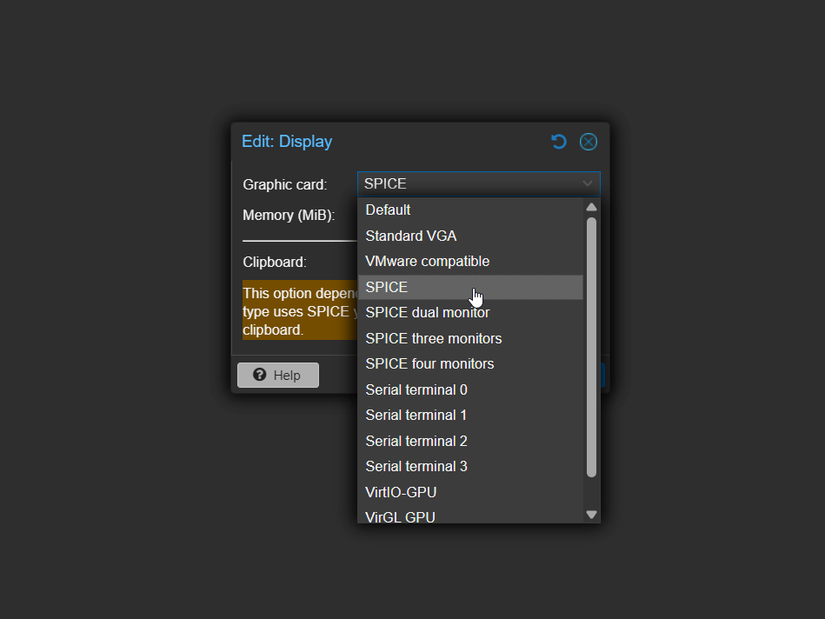Choose SPICE dual monitor

click(x=470, y=313)
